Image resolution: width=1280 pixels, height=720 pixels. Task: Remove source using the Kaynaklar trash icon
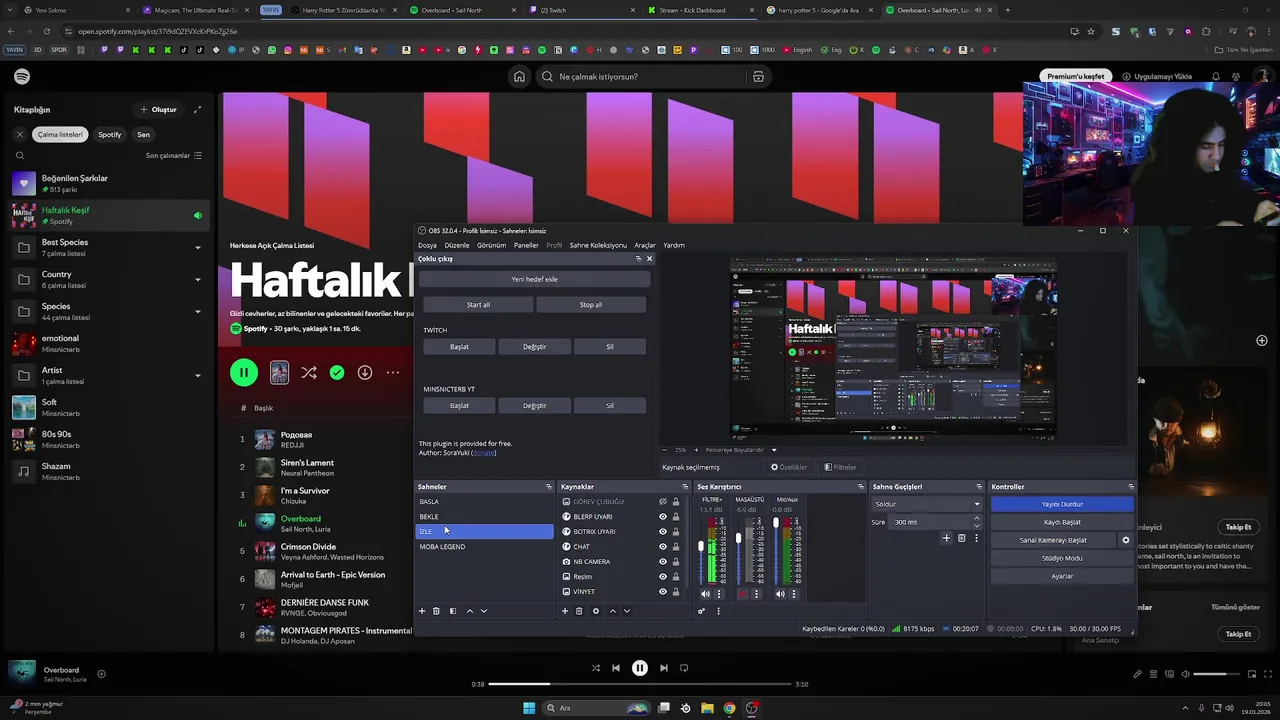[579, 611]
